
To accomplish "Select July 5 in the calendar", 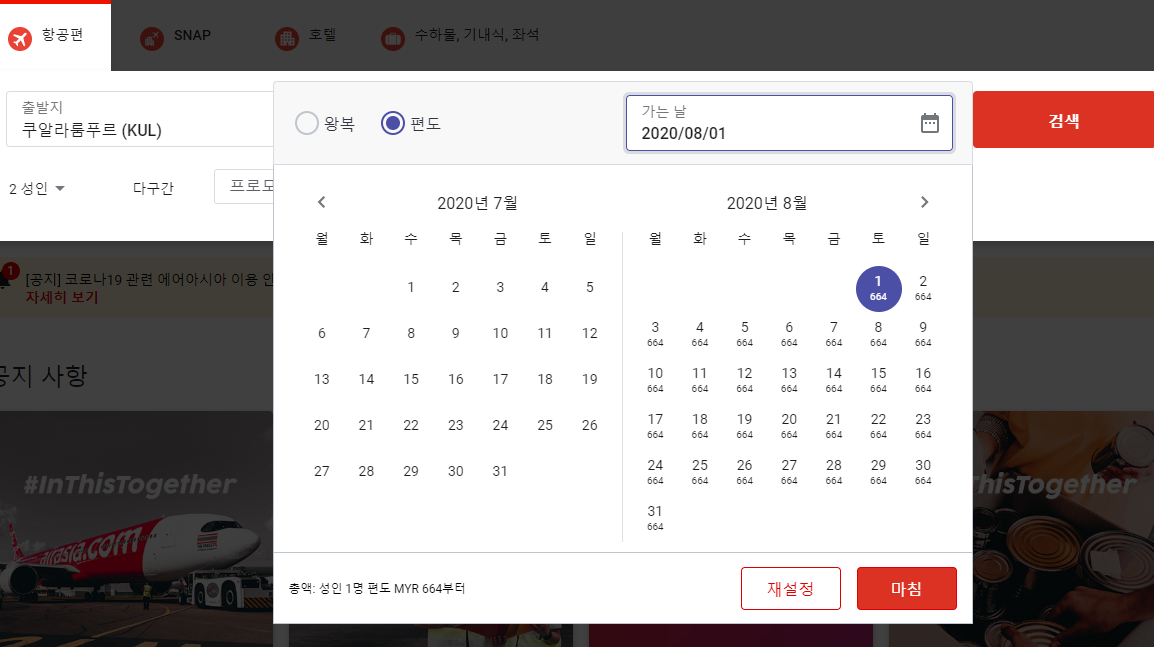I will pyautogui.click(x=590, y=287).
